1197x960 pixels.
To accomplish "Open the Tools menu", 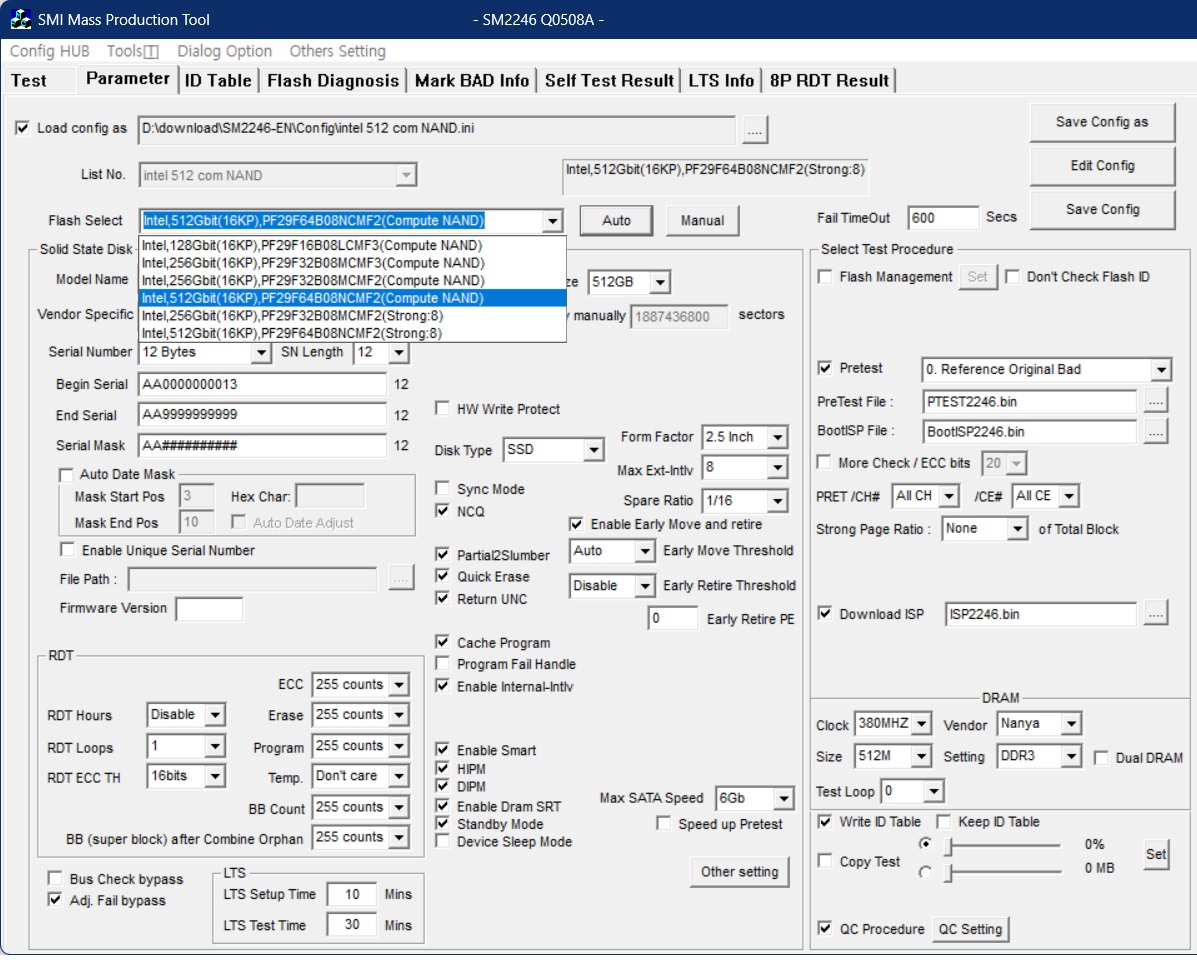I will coord(133,51).
